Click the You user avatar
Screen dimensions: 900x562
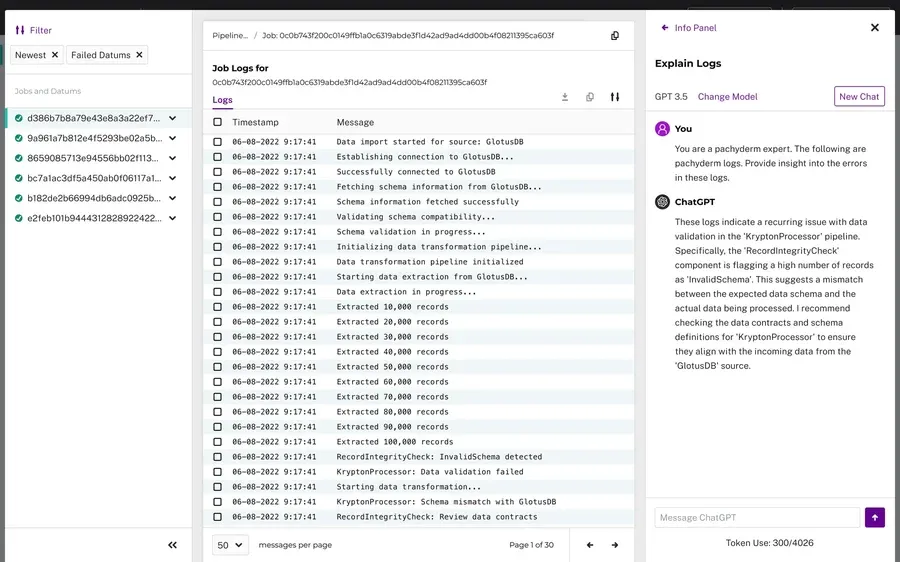(x=662, y=129)
